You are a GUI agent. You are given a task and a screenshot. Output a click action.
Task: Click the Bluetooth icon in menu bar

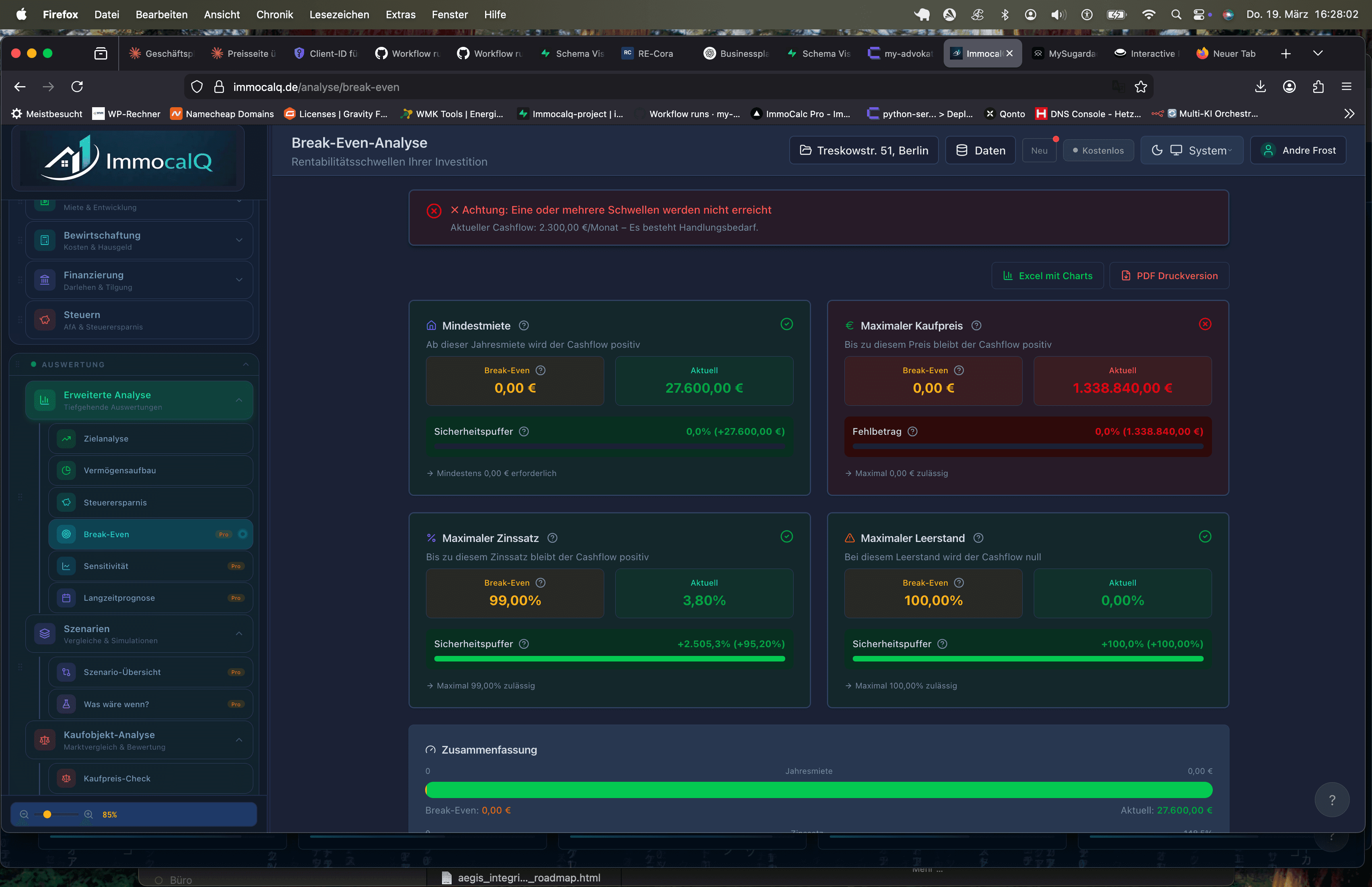tap(1005, 15)
